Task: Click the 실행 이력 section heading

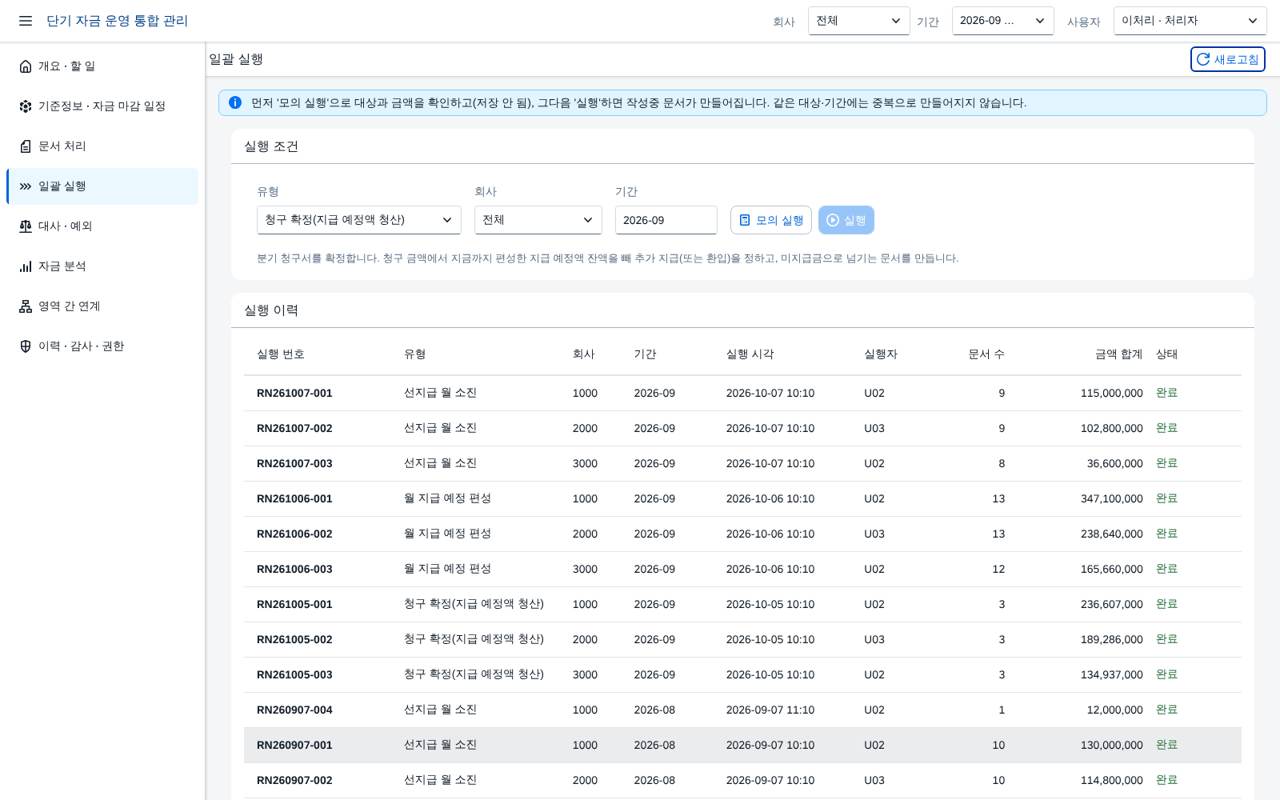Action: (x=271, y=310)
